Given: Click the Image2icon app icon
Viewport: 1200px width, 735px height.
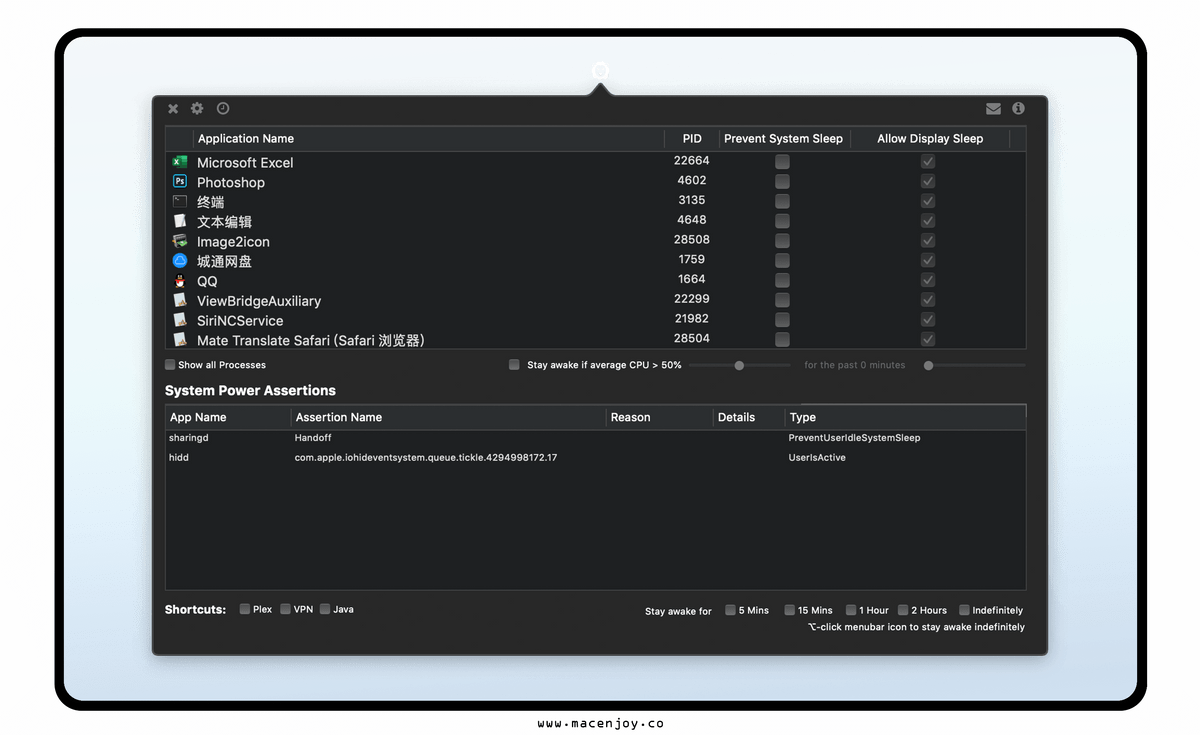Looking at the screenshot, I should [180, 241].
